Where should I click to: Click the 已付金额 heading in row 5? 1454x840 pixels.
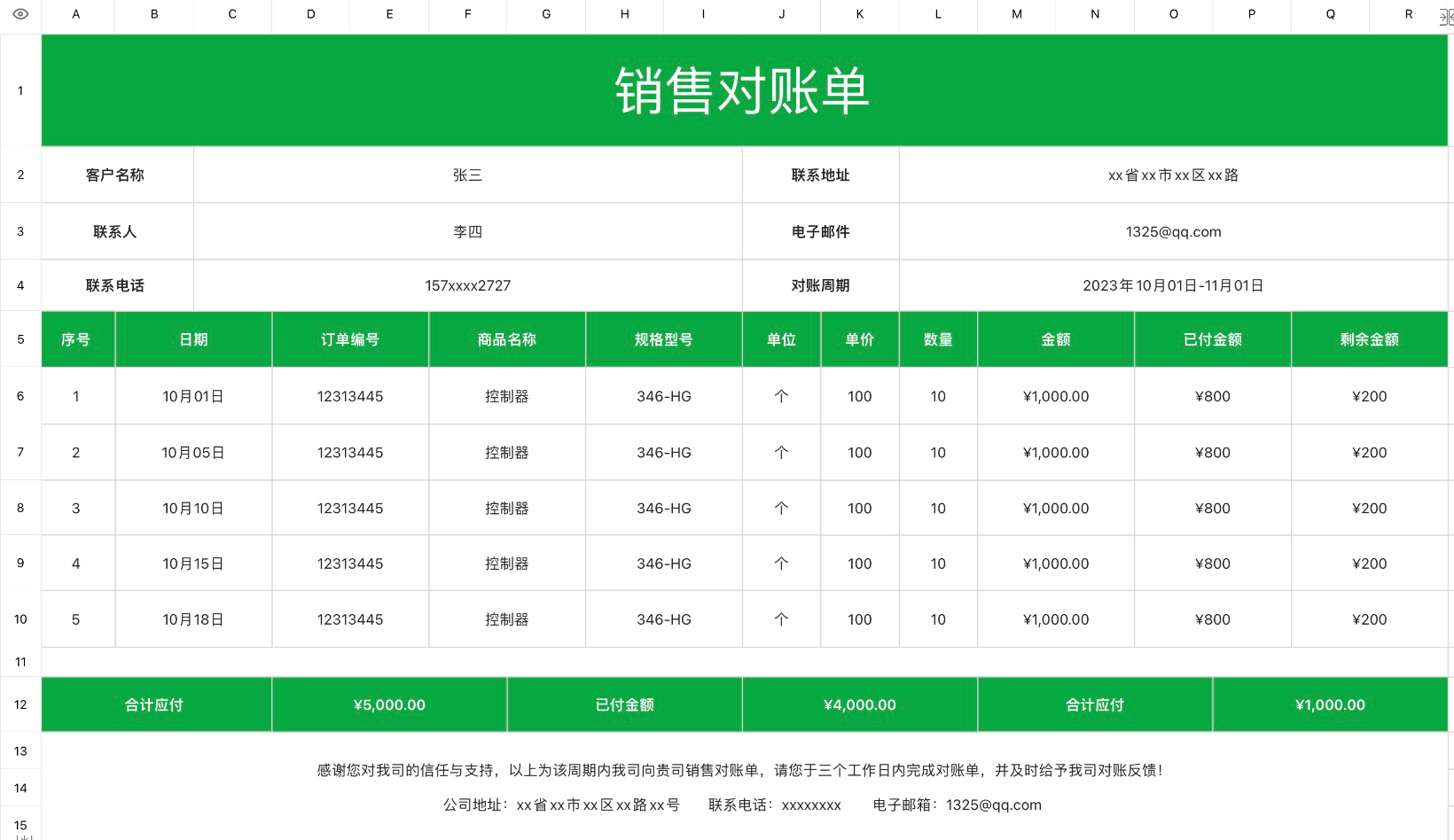tap(1213, 339)
